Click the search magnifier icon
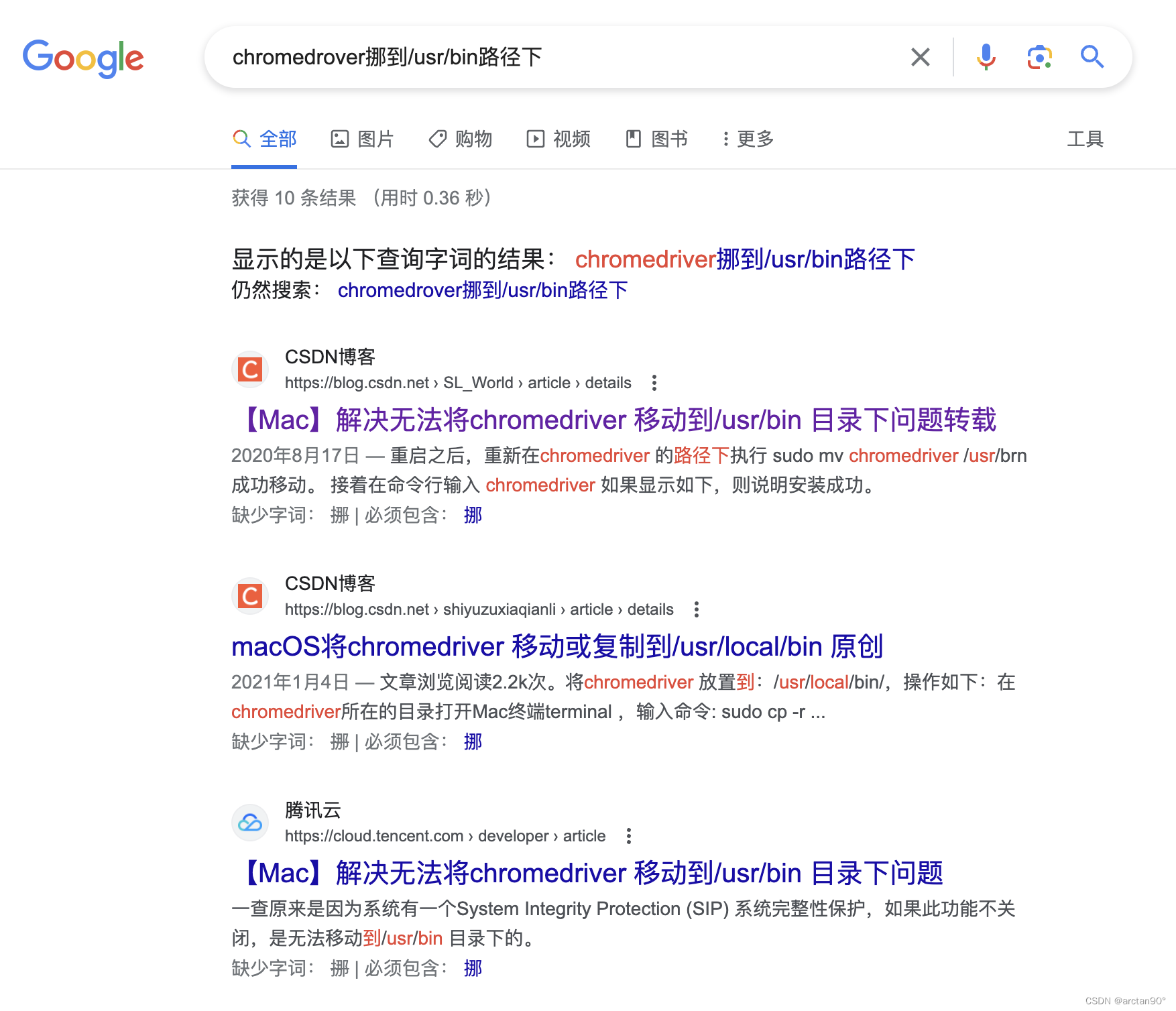Screen dimensions: 1176x1011 (x=1092, y=57)
